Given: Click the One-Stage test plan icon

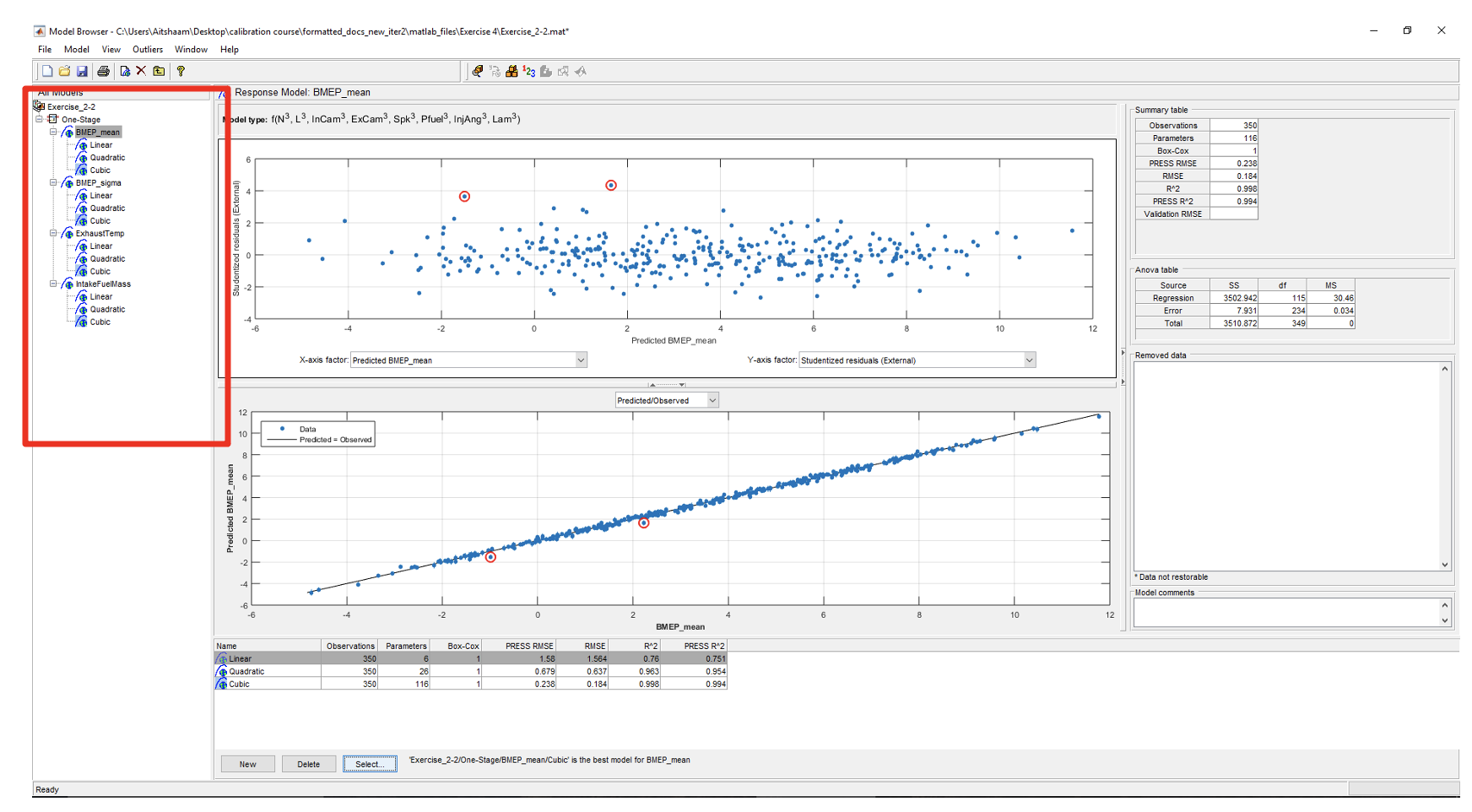Looking at the screenshot, I should (x=53, y=119).
